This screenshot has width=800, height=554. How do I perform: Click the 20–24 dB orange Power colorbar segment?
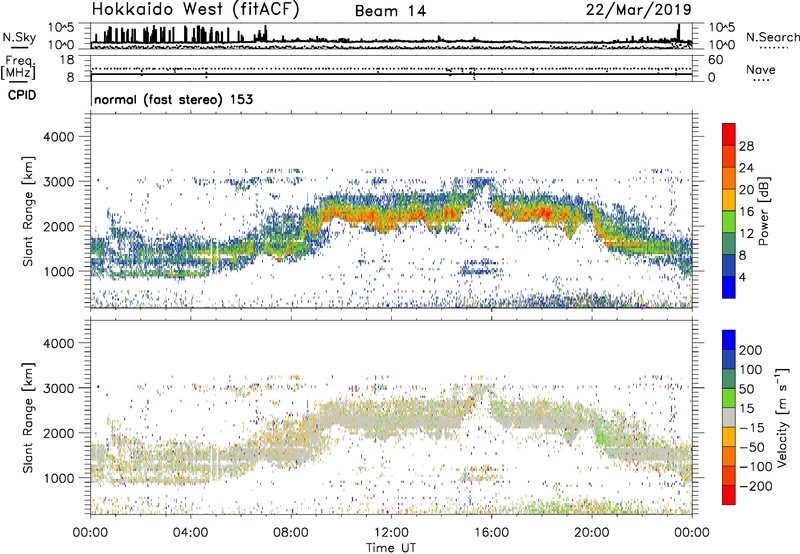coord(729,178)
